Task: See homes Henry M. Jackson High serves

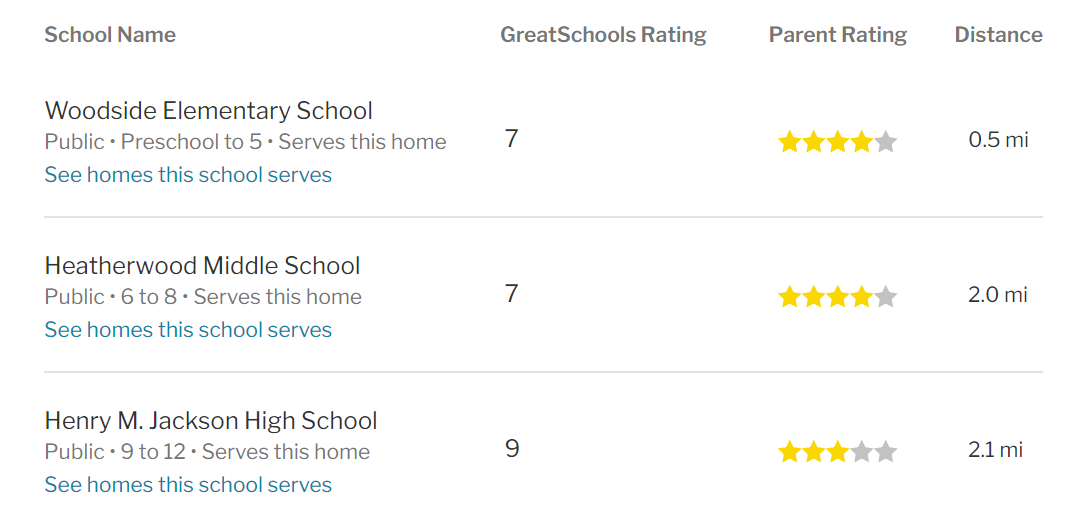Action: 188,485
